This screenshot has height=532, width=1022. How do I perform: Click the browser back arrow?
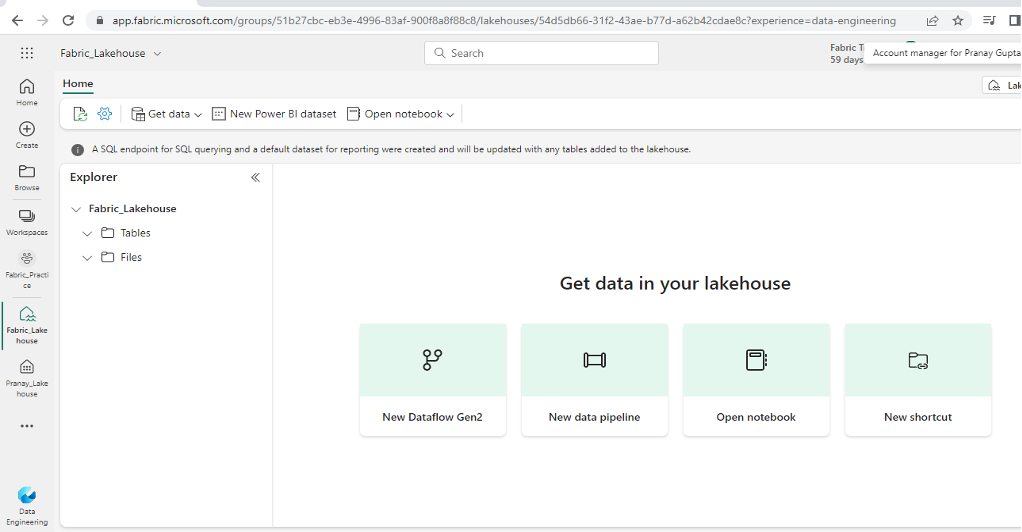pos(18,20)
